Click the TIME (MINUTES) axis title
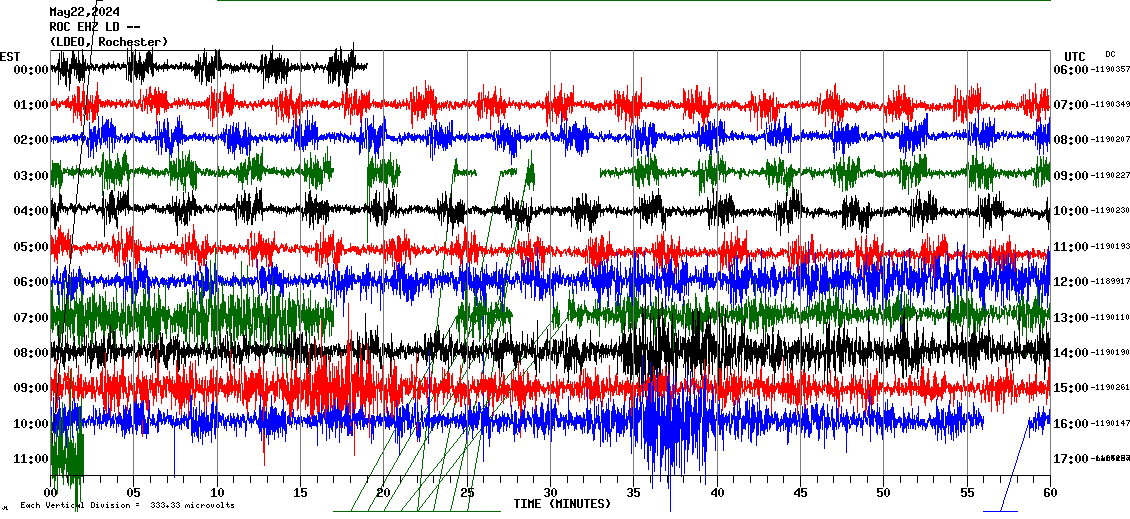Viewport: 1130px width, 519px height. tap(562, 504)
